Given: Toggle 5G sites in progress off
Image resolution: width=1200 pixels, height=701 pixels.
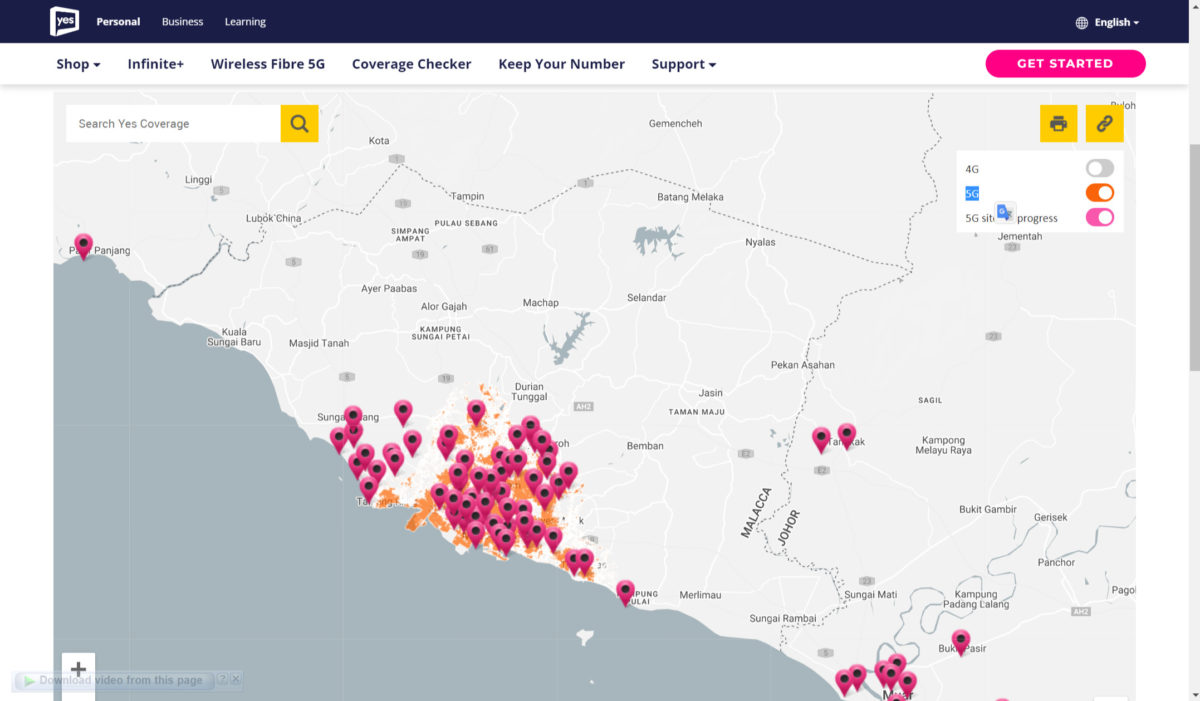Looking at the screenshot, I should [1099, 217].
